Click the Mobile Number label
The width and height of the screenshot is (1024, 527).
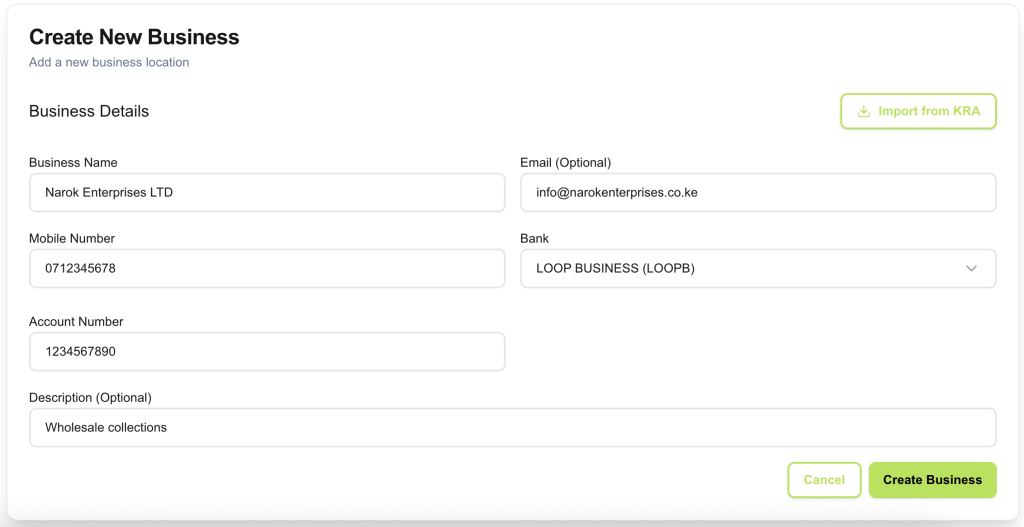(72, 238)
